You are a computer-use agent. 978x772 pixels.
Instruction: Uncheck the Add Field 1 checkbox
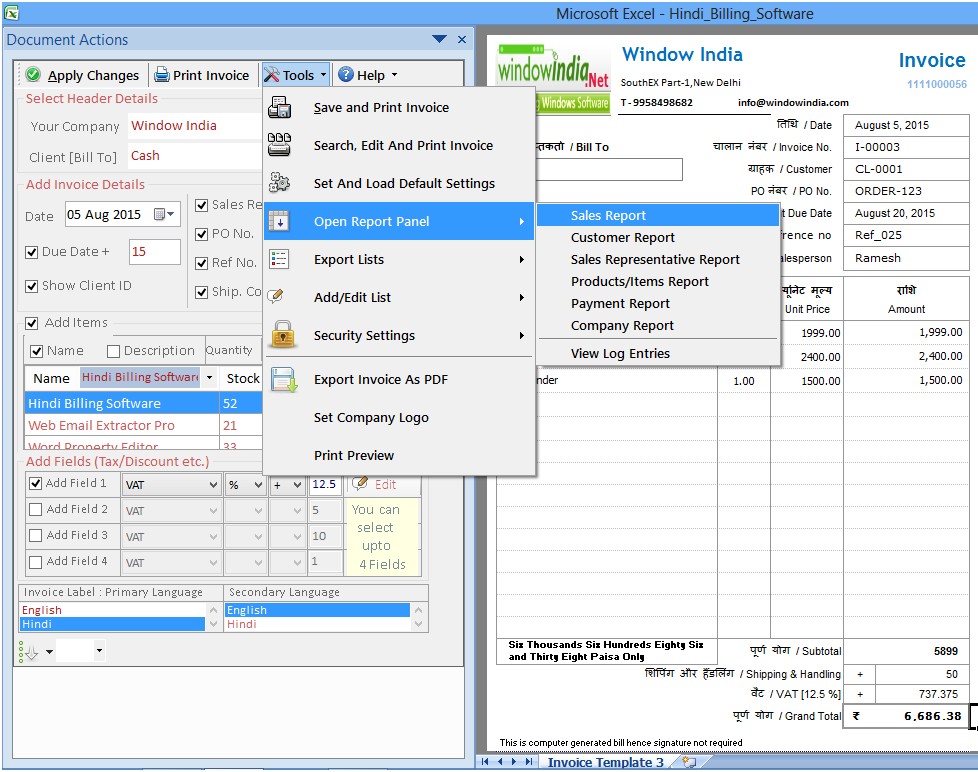pyautogui.click(x=36, y=483)
